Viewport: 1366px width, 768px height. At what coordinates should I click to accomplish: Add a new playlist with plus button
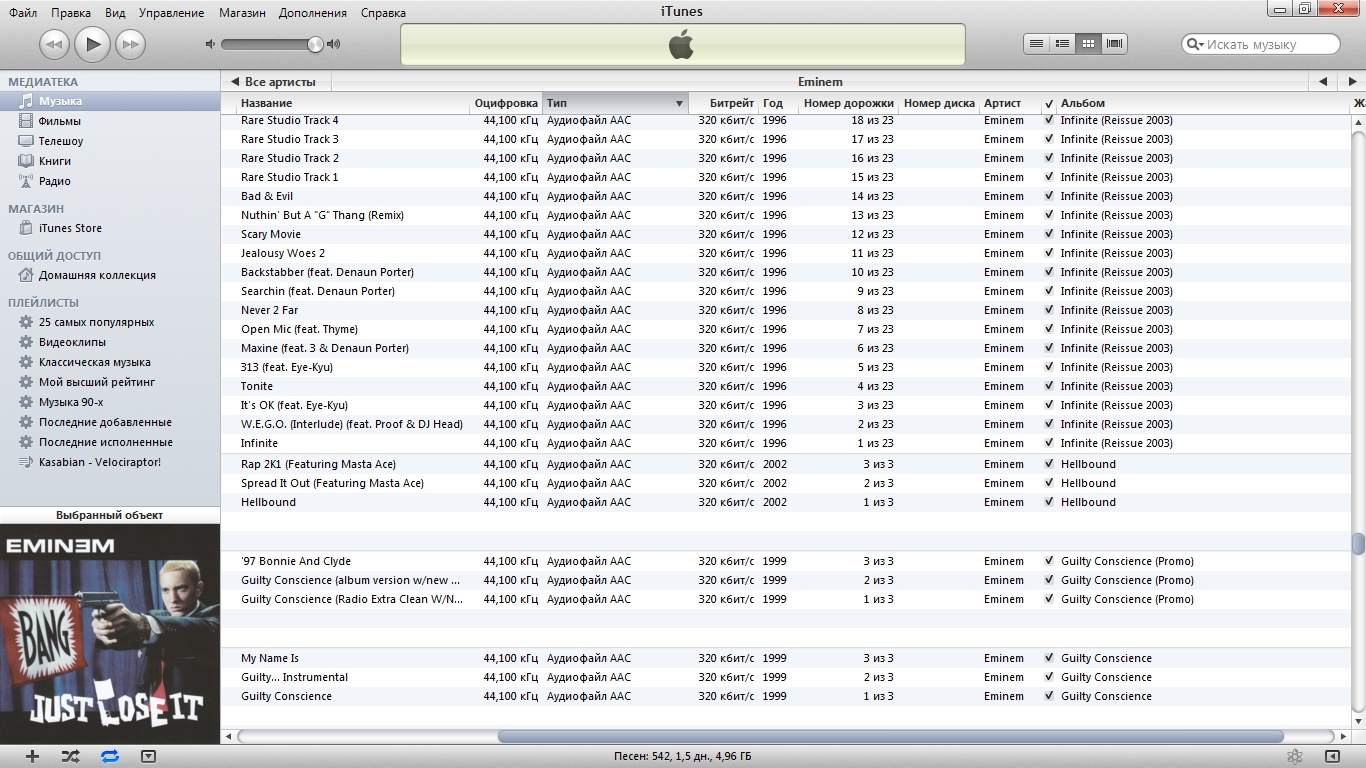32,757
